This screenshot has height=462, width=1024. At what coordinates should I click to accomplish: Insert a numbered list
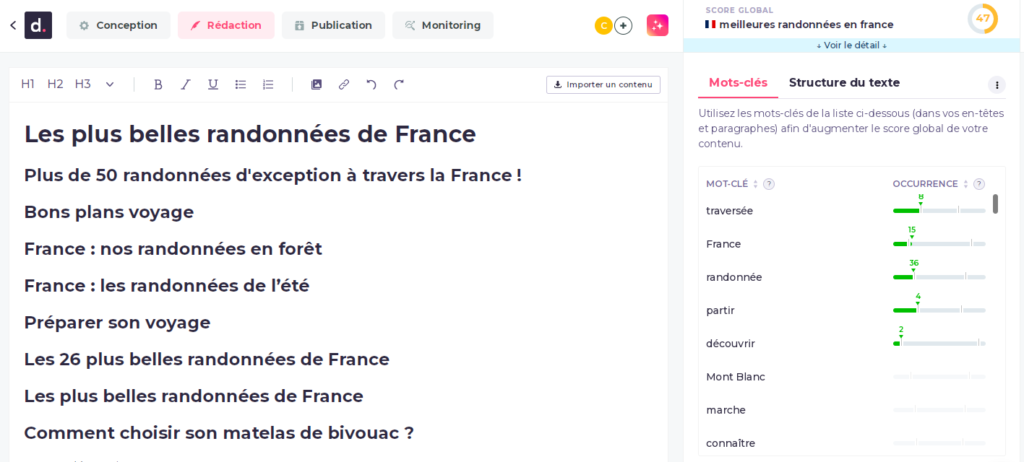coord(268,85)
